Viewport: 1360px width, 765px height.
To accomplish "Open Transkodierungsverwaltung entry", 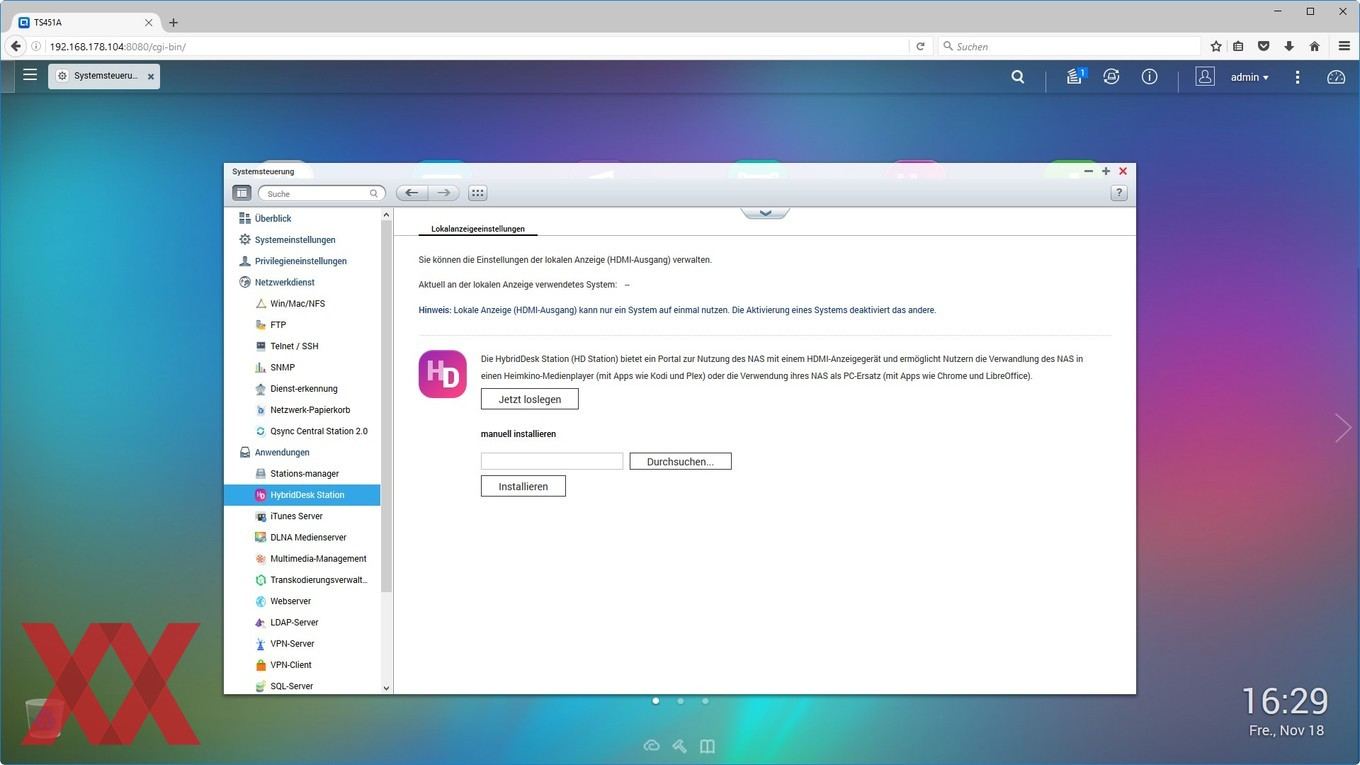I will click(319, 580).
